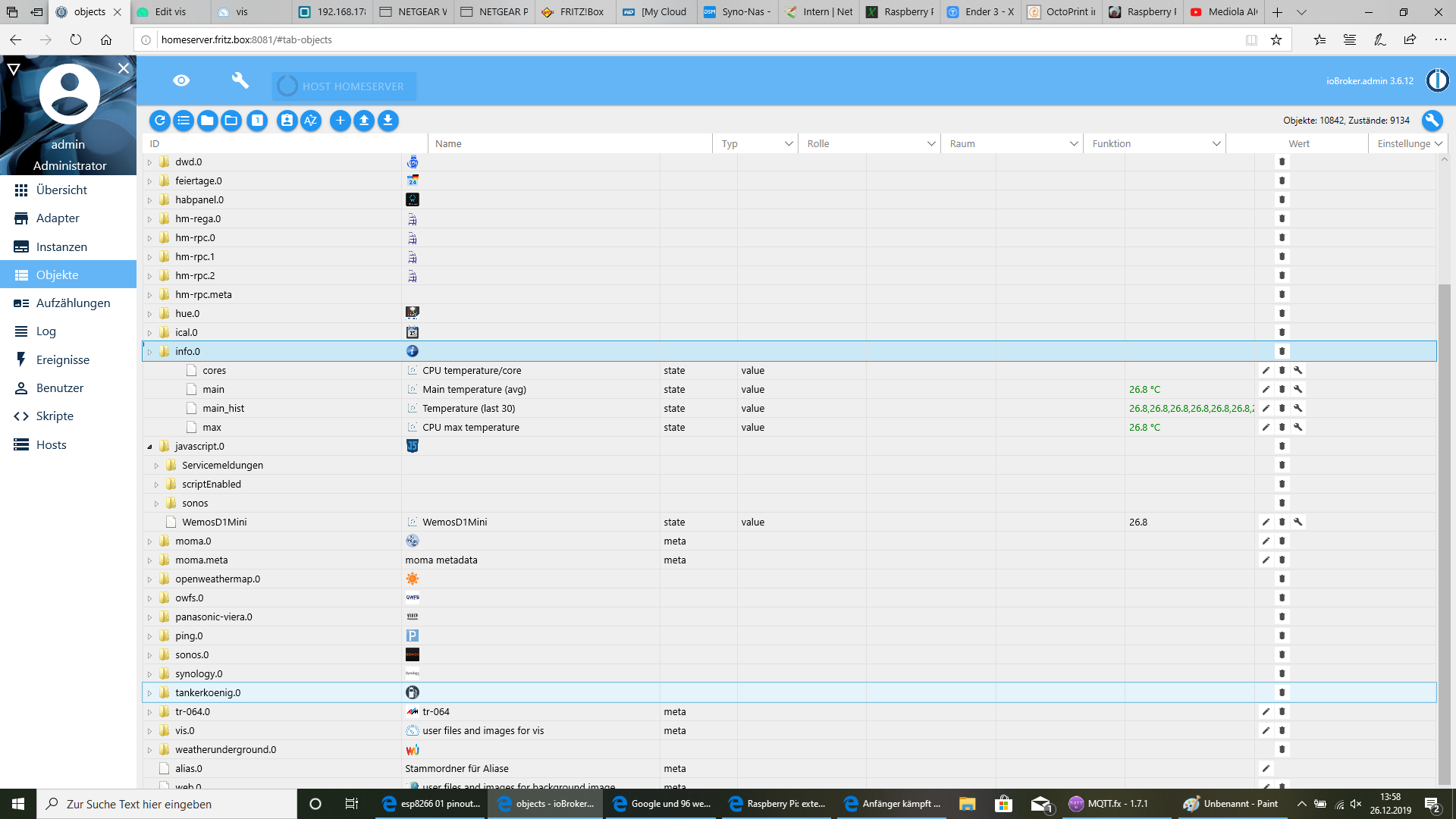This screenshot has height=819, width=1456.
Task: Open Skripte in the sidebar menu
Action: tap(55, 416)
